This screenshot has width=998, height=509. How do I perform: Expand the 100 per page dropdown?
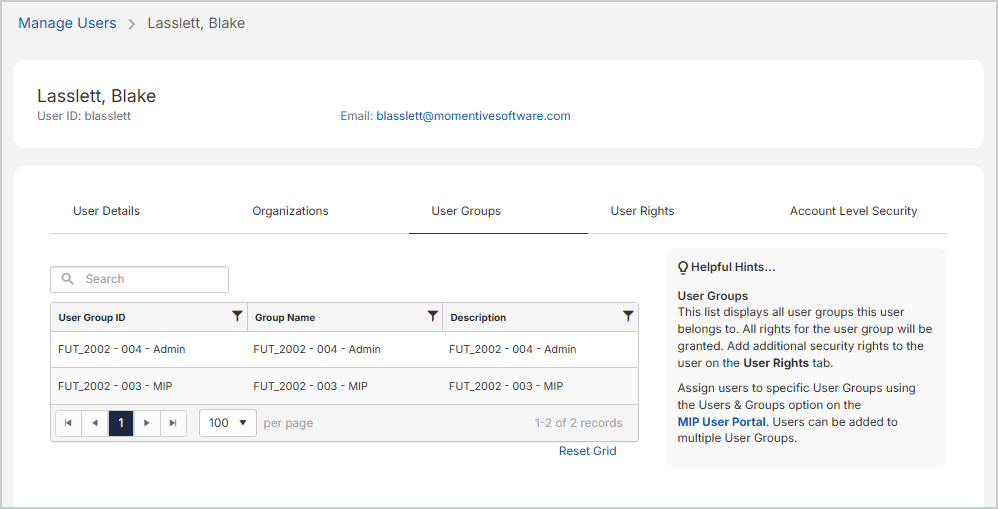click(x=227, y=423)
